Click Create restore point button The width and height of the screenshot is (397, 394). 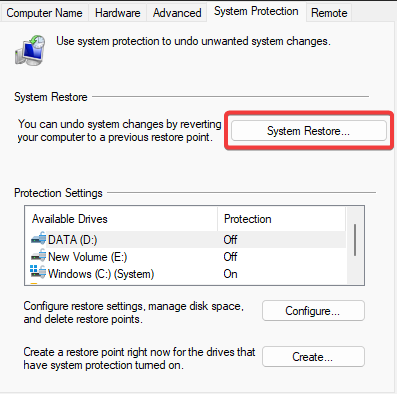(x=313, y=357)
